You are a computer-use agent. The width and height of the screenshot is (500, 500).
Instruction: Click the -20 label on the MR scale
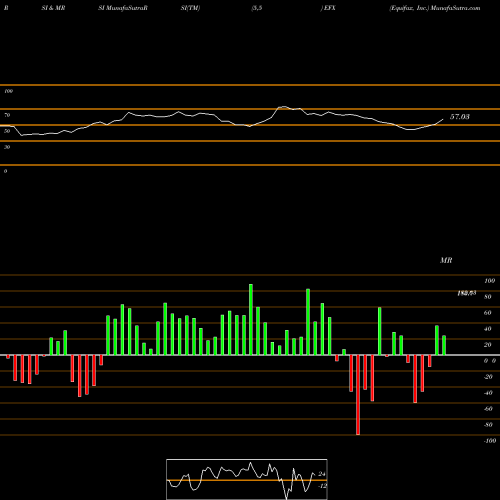click(488, 377)
